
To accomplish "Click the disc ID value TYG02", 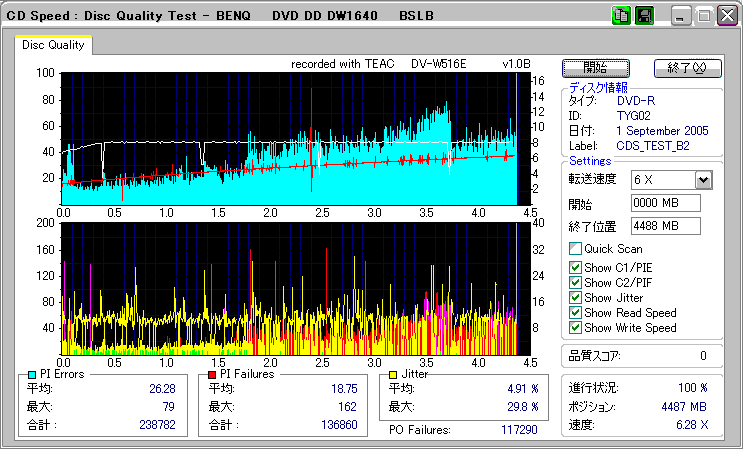I will pyautogui.click(x=633, y=116).
